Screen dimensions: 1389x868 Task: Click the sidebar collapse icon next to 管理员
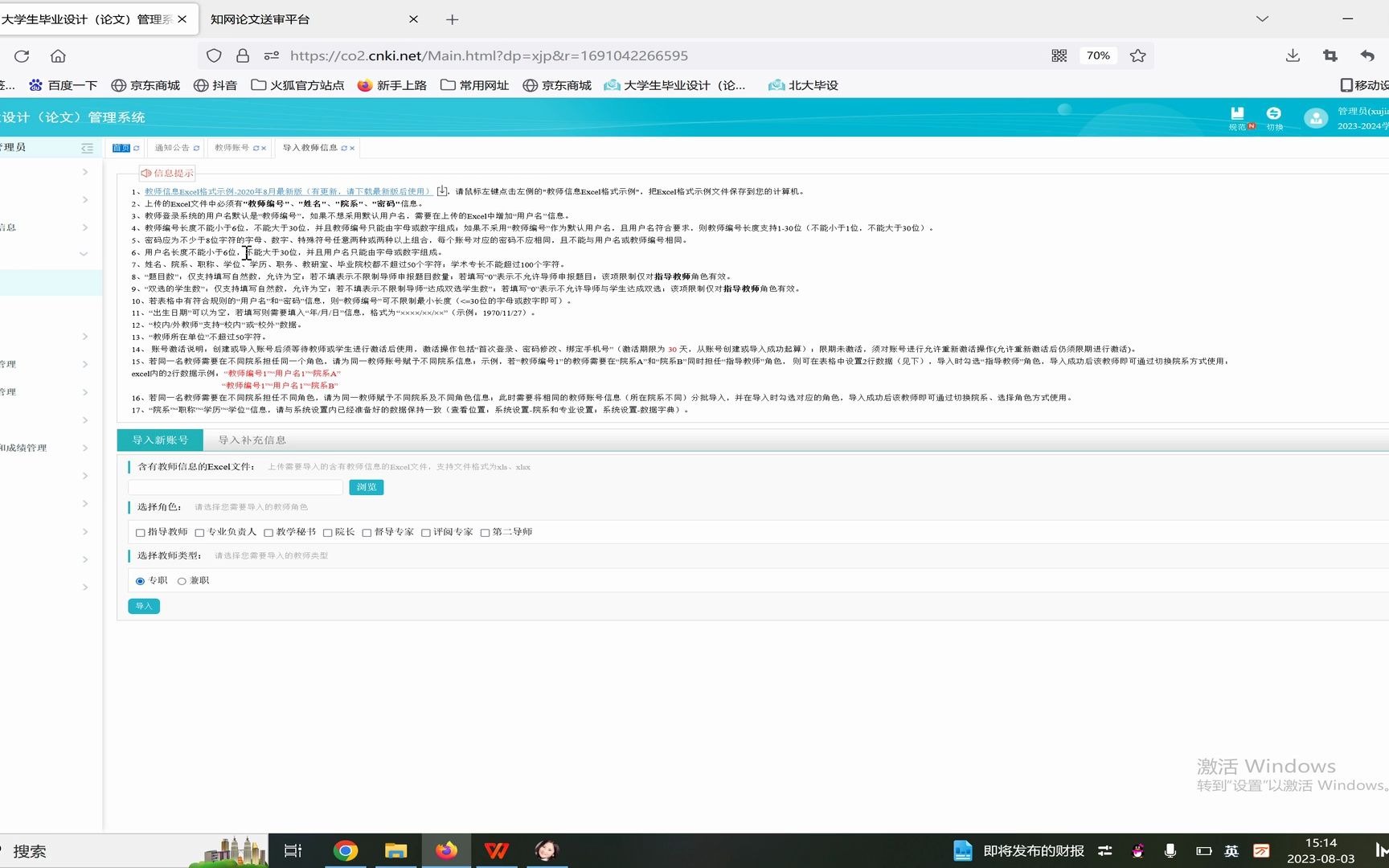[x=88, y=147]
